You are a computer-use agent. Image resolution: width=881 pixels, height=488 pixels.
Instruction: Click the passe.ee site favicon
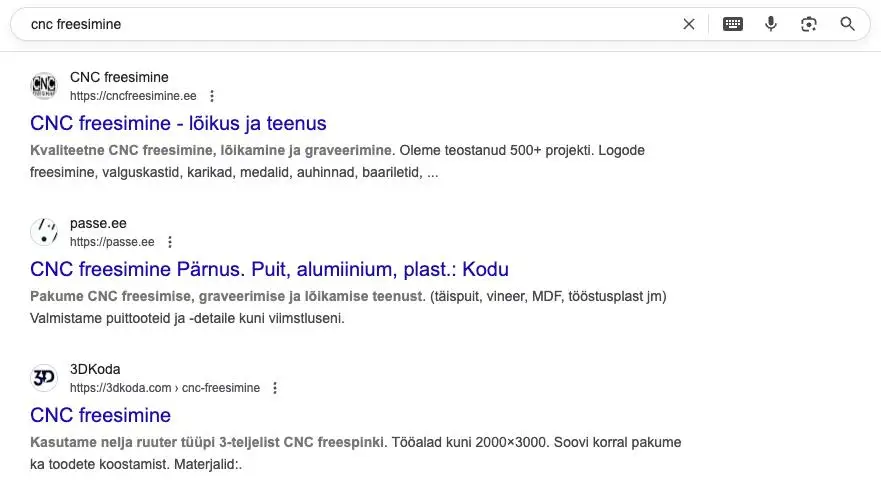coord(44,232)
